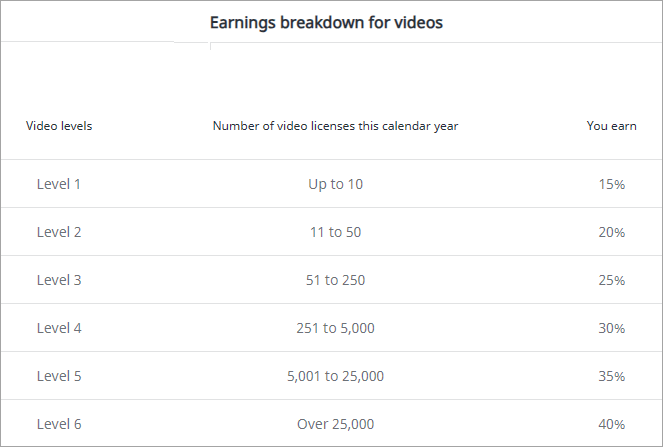Screen dimensions: 663x447
Task: Click the 'Level 5' row label
Action: tap(59, 376)
